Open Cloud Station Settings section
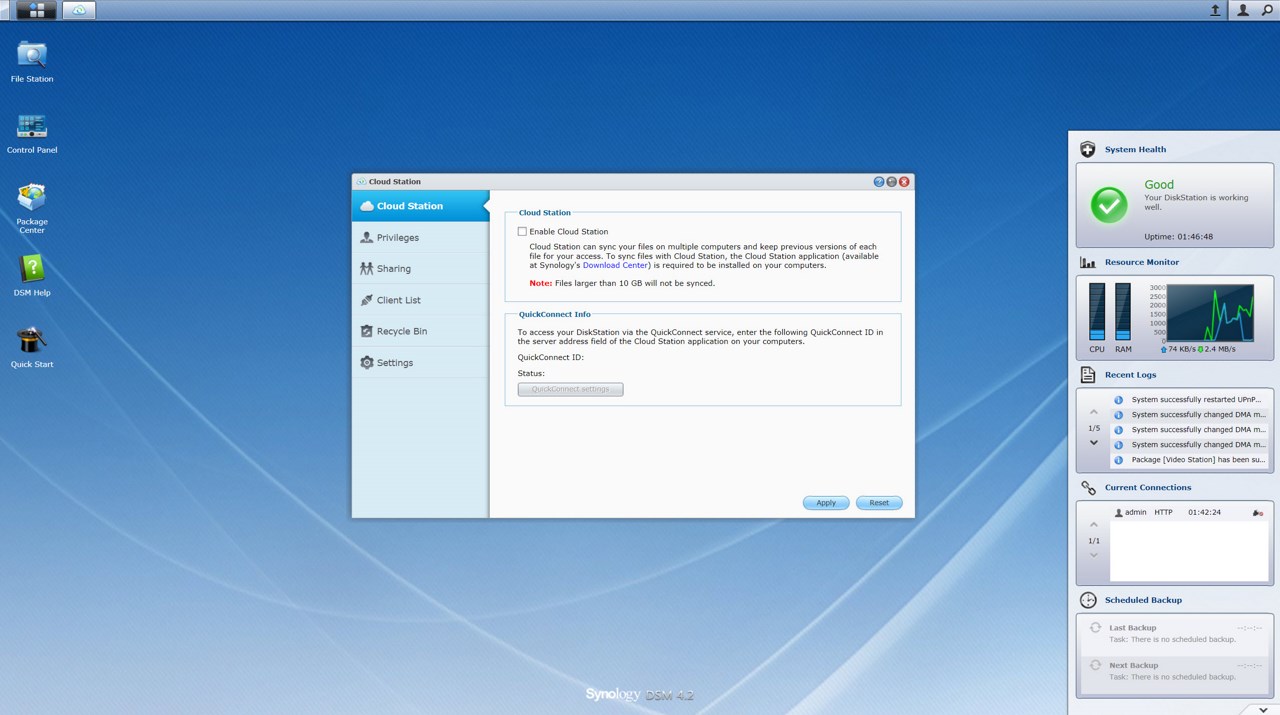 (420, 363)
